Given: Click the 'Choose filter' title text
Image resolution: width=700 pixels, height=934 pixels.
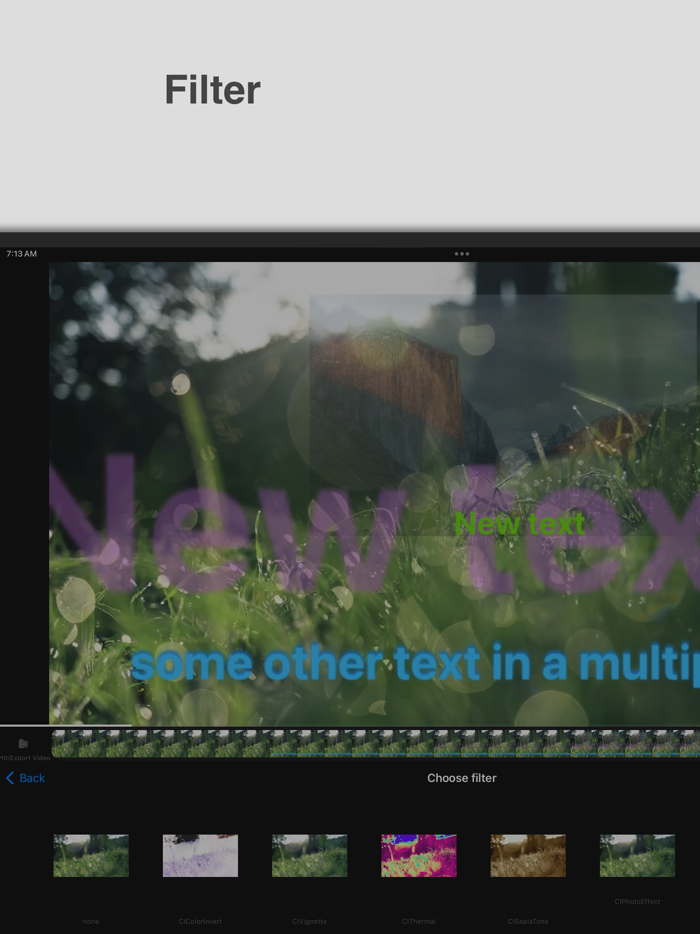Looking at the screenshot, I should coord(462,778).
